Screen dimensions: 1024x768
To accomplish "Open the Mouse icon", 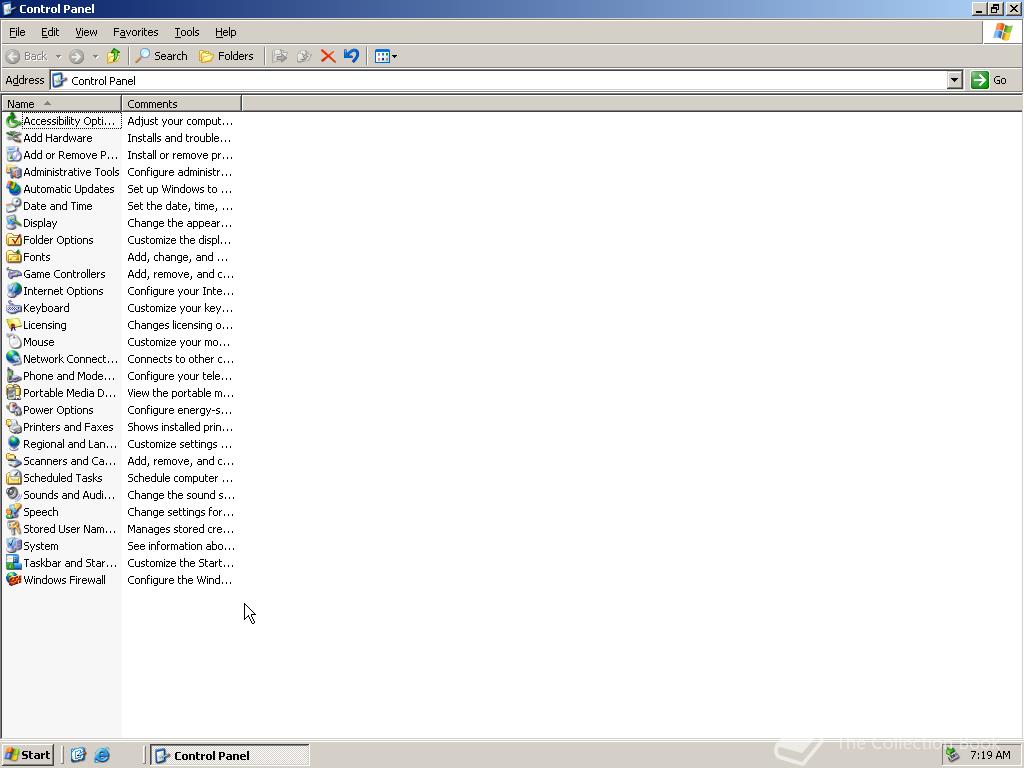I will point(14,342).
